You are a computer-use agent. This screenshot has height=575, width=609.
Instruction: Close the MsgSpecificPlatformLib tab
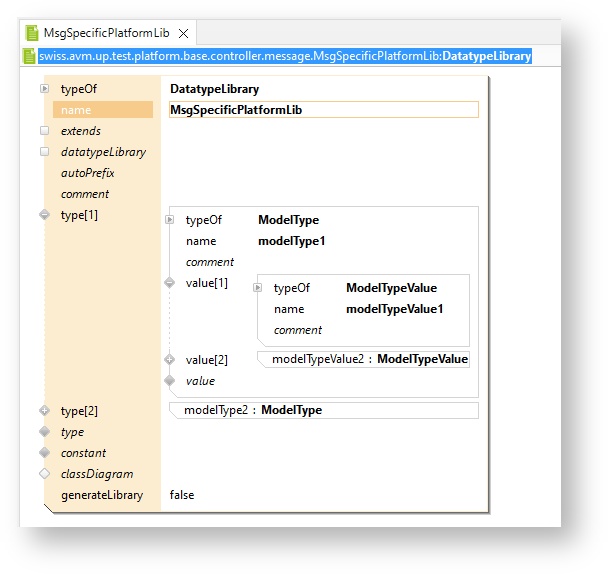[x=183, y=33]
